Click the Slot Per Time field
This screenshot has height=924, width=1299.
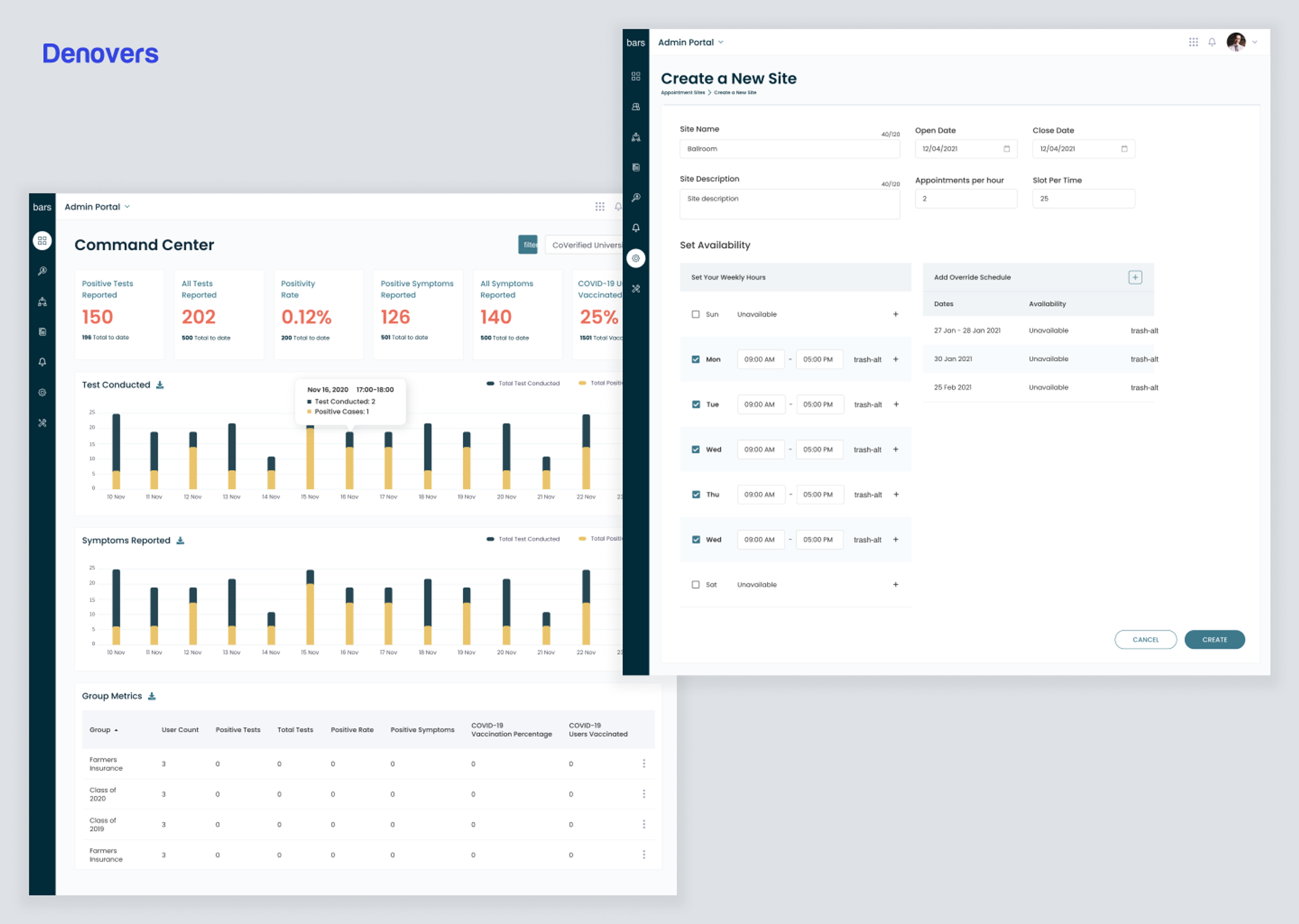1084,199
